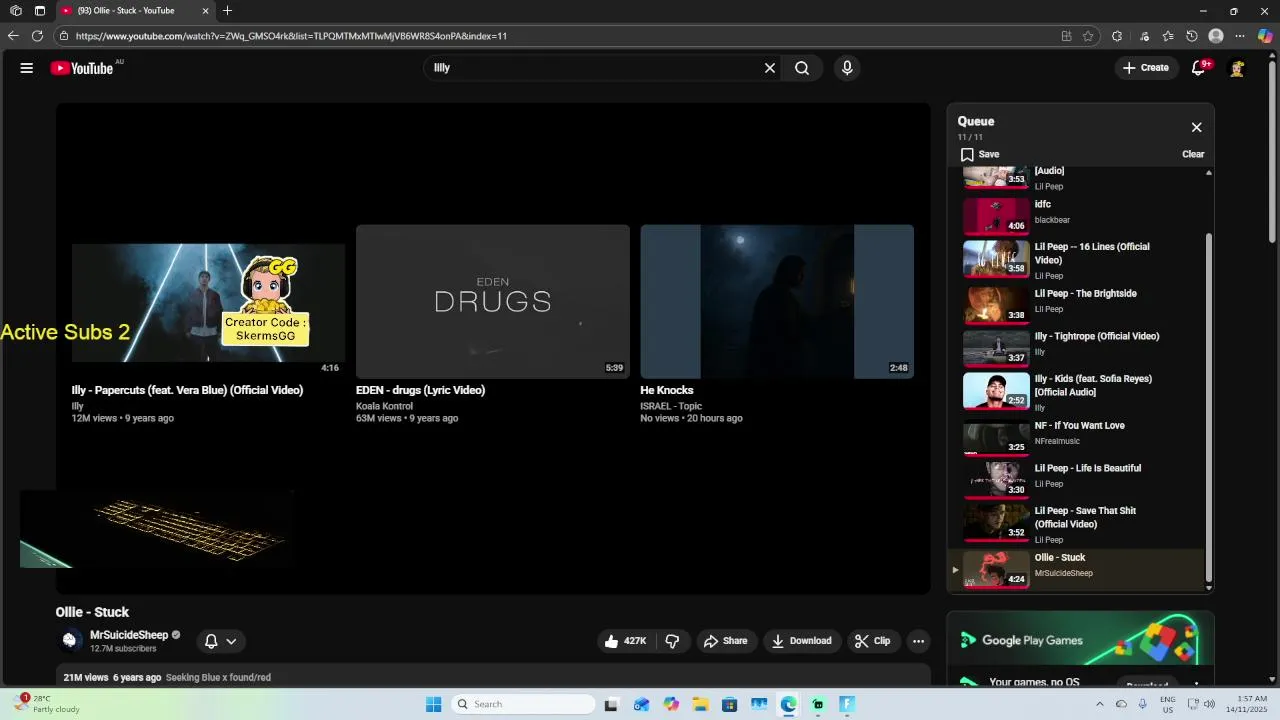Image resolution: width=1280 pixels, height=720 pixels.
Task: Open a new browser tab
Action: pos(228,11)
